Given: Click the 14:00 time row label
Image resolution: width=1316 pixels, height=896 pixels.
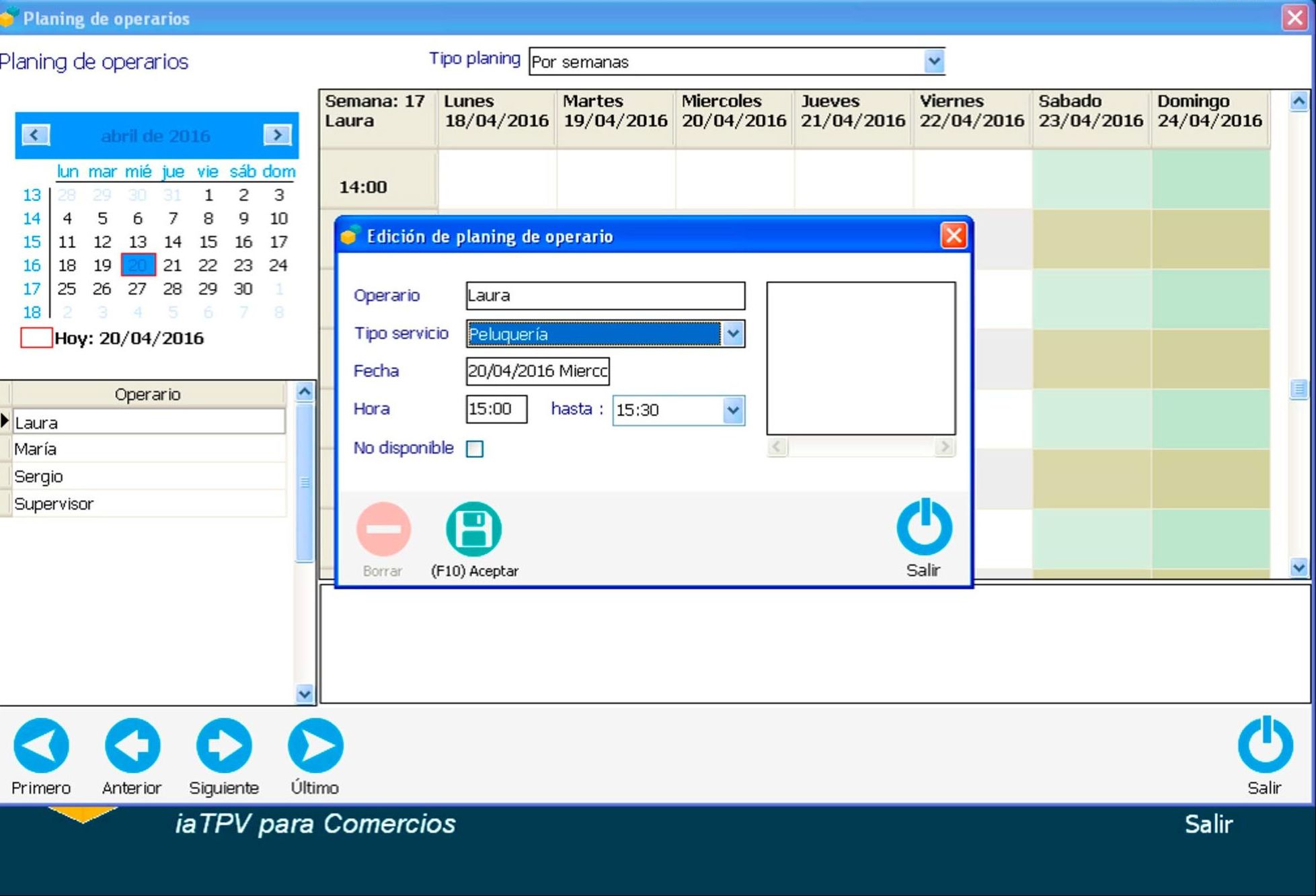Looking at the screenshot, I should pyautogui.click(x=377, y=180).
